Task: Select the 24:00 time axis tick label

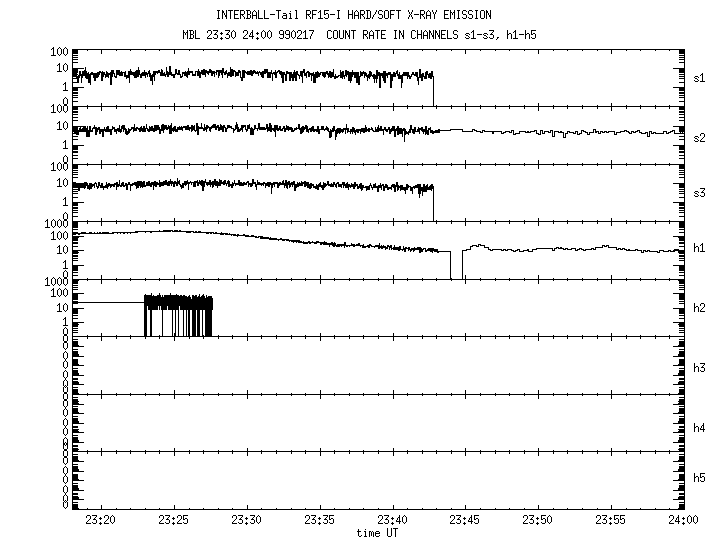Action: [x=683, y=522]
